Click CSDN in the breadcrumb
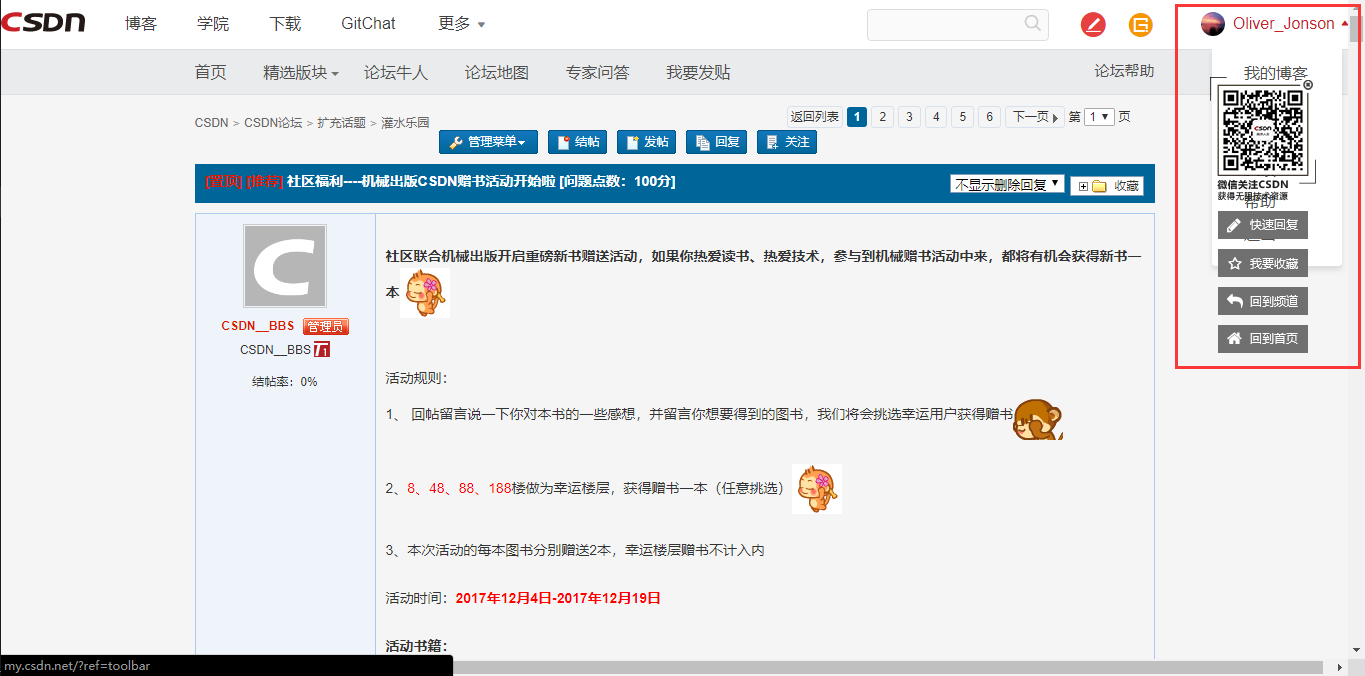 [212, 123]
